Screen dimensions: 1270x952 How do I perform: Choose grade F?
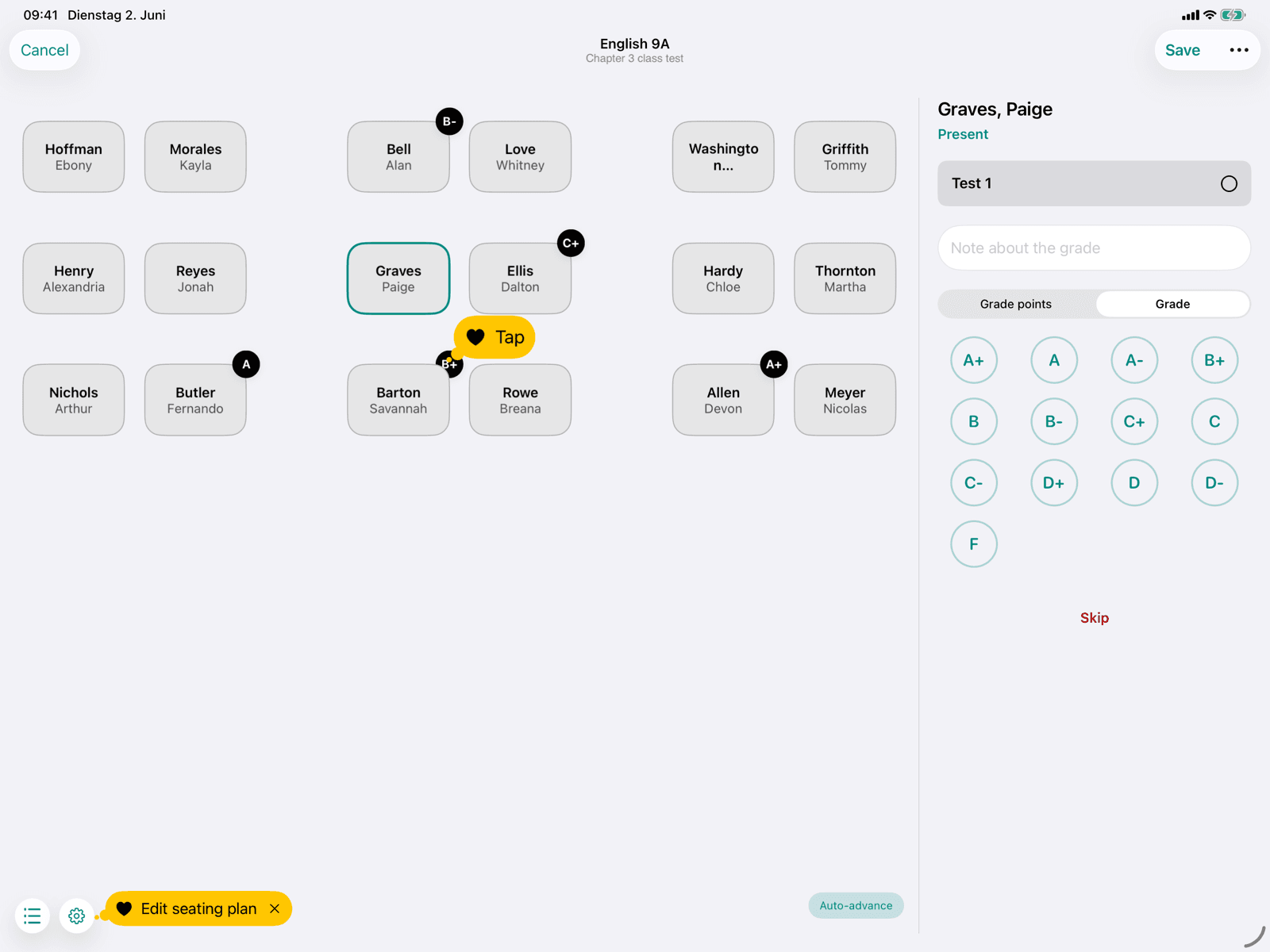(974, 544)
